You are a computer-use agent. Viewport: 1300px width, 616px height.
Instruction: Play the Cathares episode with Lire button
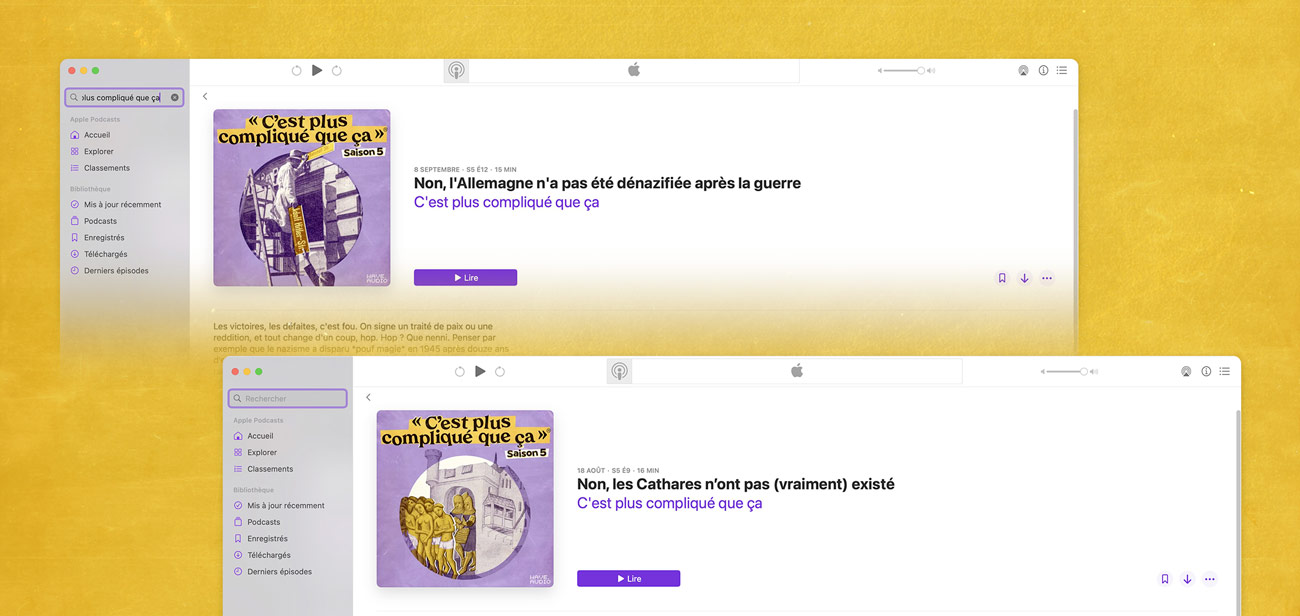coord(628,578)
